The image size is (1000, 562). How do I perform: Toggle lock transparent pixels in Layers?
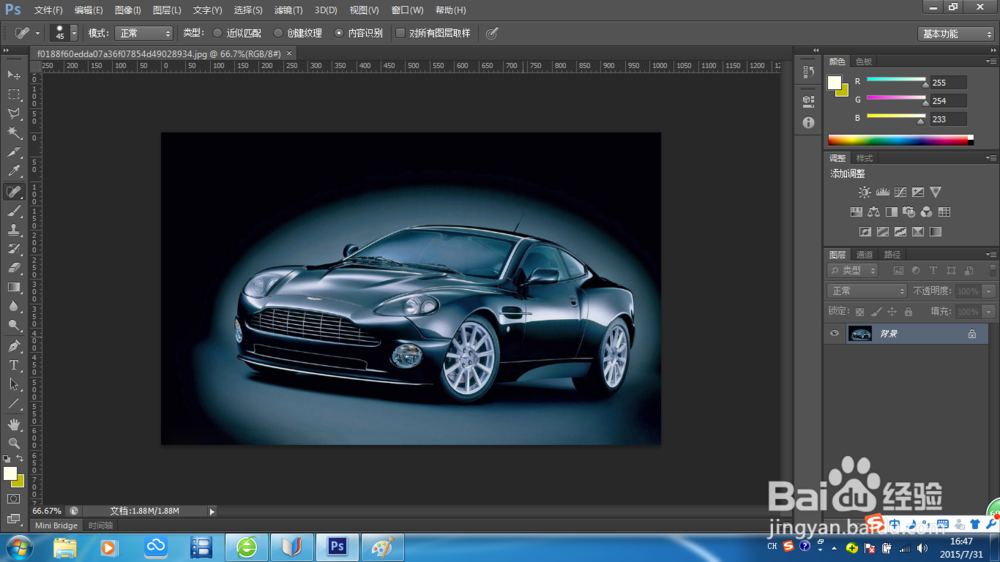point(860,311)
